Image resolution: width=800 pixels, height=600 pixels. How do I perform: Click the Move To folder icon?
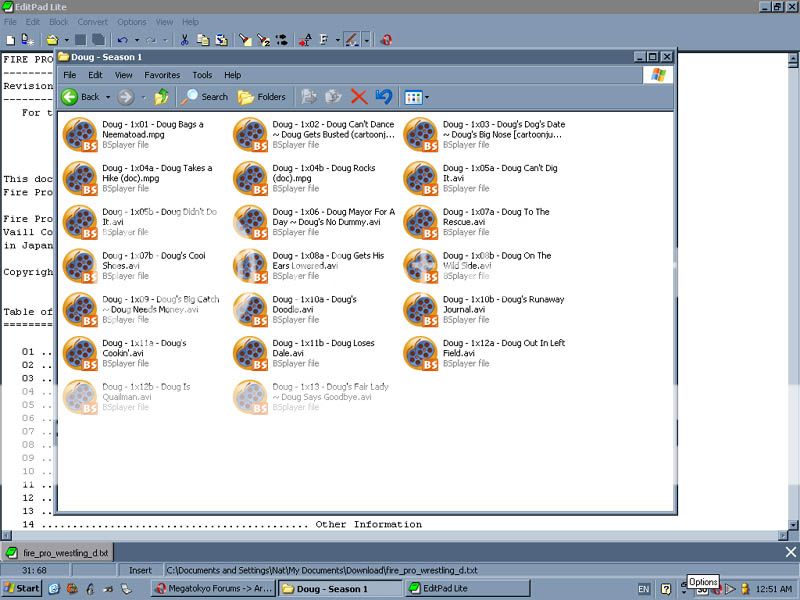[309, 97]
